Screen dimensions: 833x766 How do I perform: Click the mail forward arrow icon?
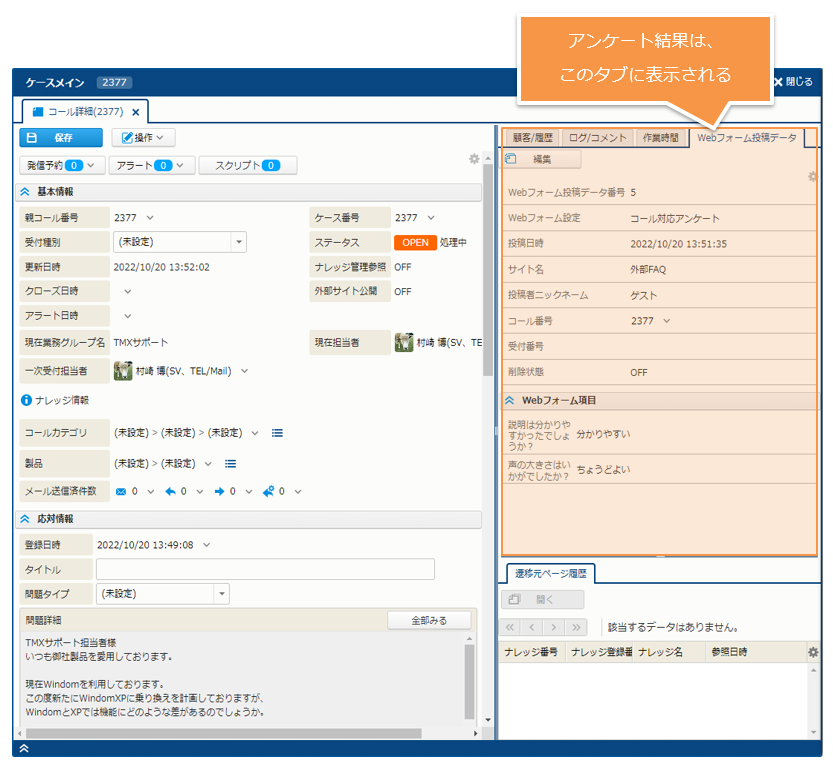tap(218, 491)
